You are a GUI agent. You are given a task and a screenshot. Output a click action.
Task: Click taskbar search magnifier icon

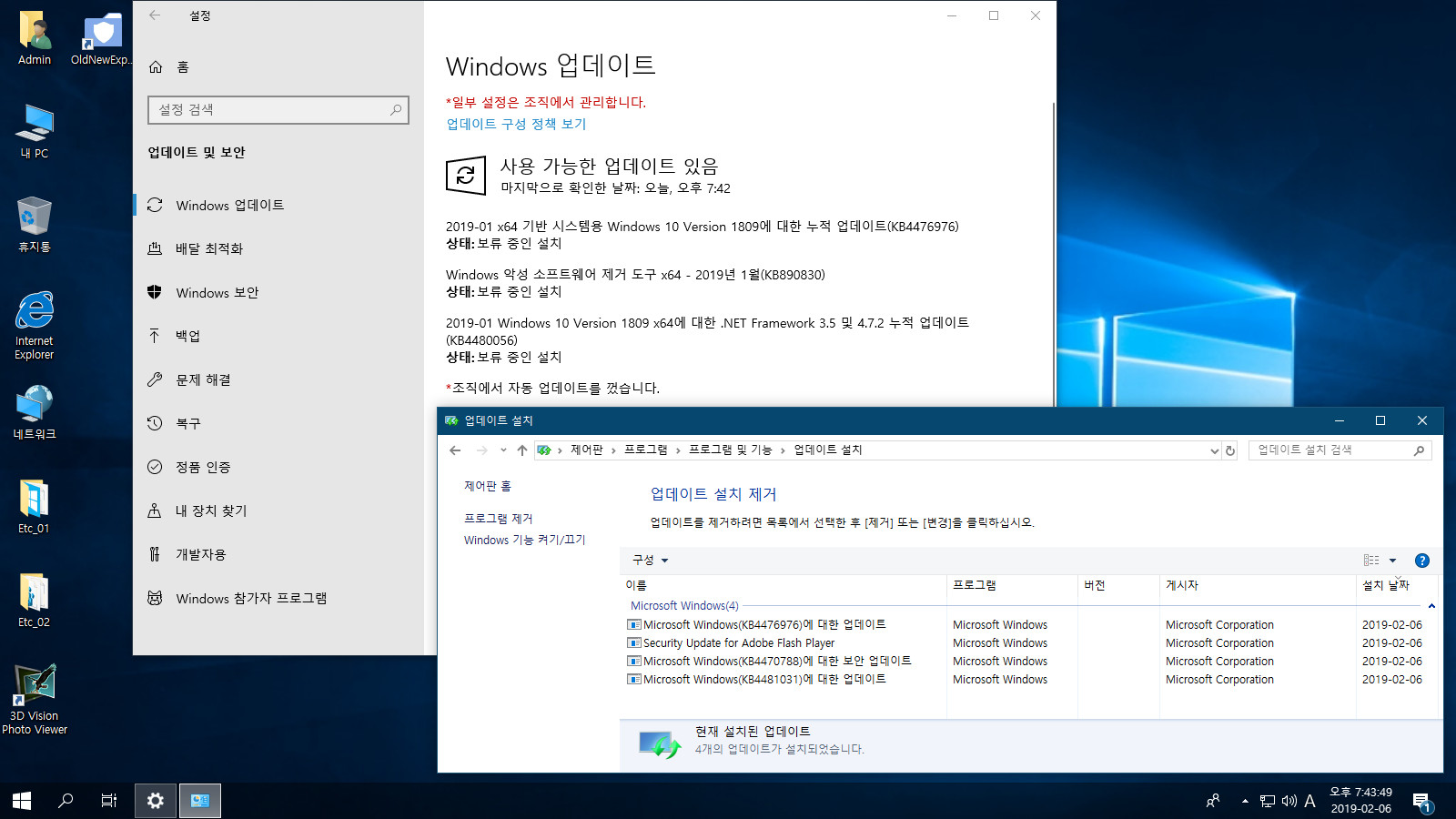(66, 801)
